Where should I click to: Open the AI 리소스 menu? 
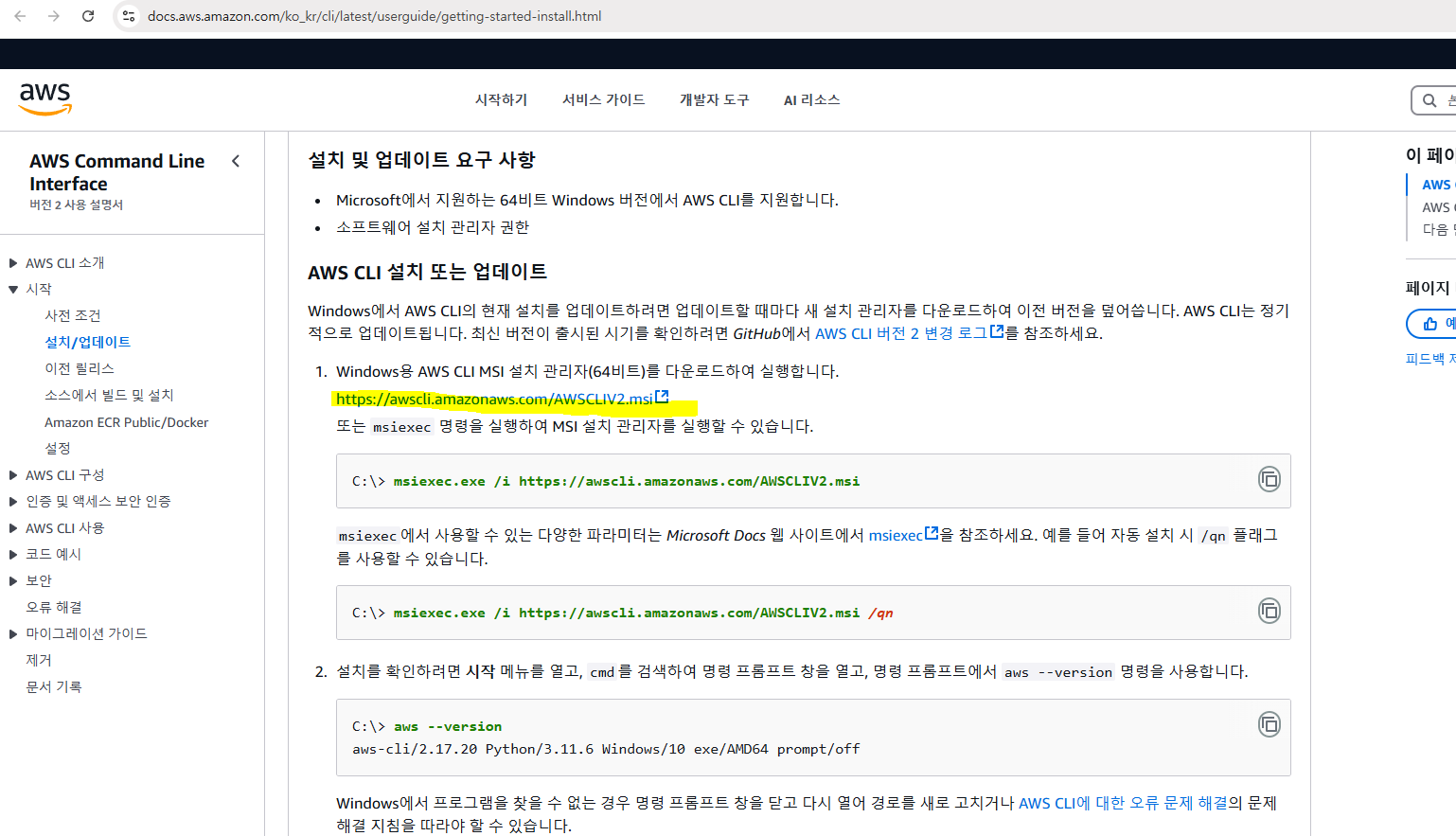pos(811,99)
